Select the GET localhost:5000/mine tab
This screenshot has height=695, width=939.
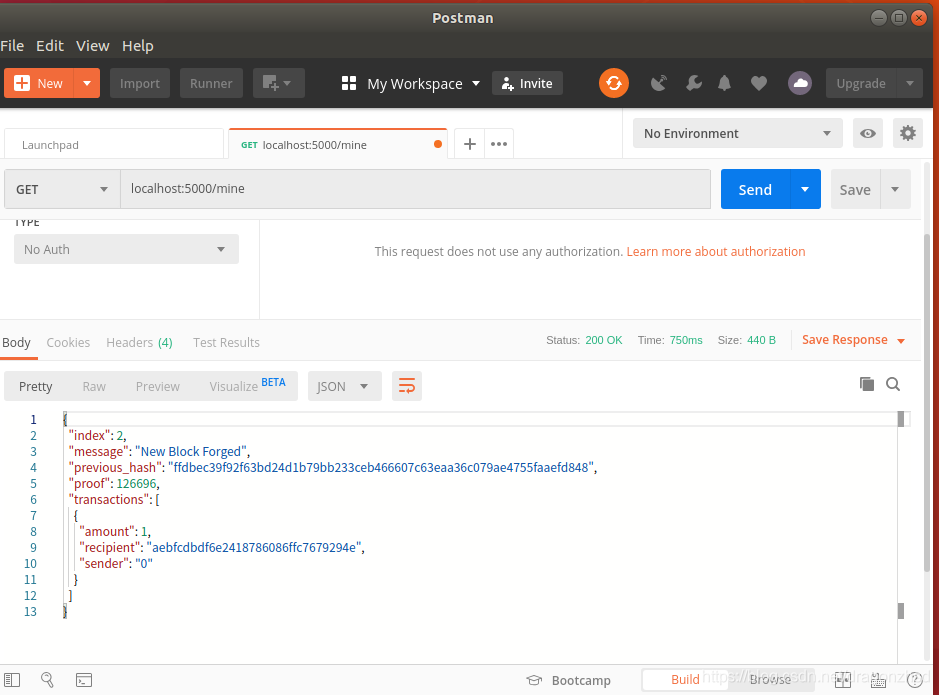pyautogui.click(x=338, y=145)
